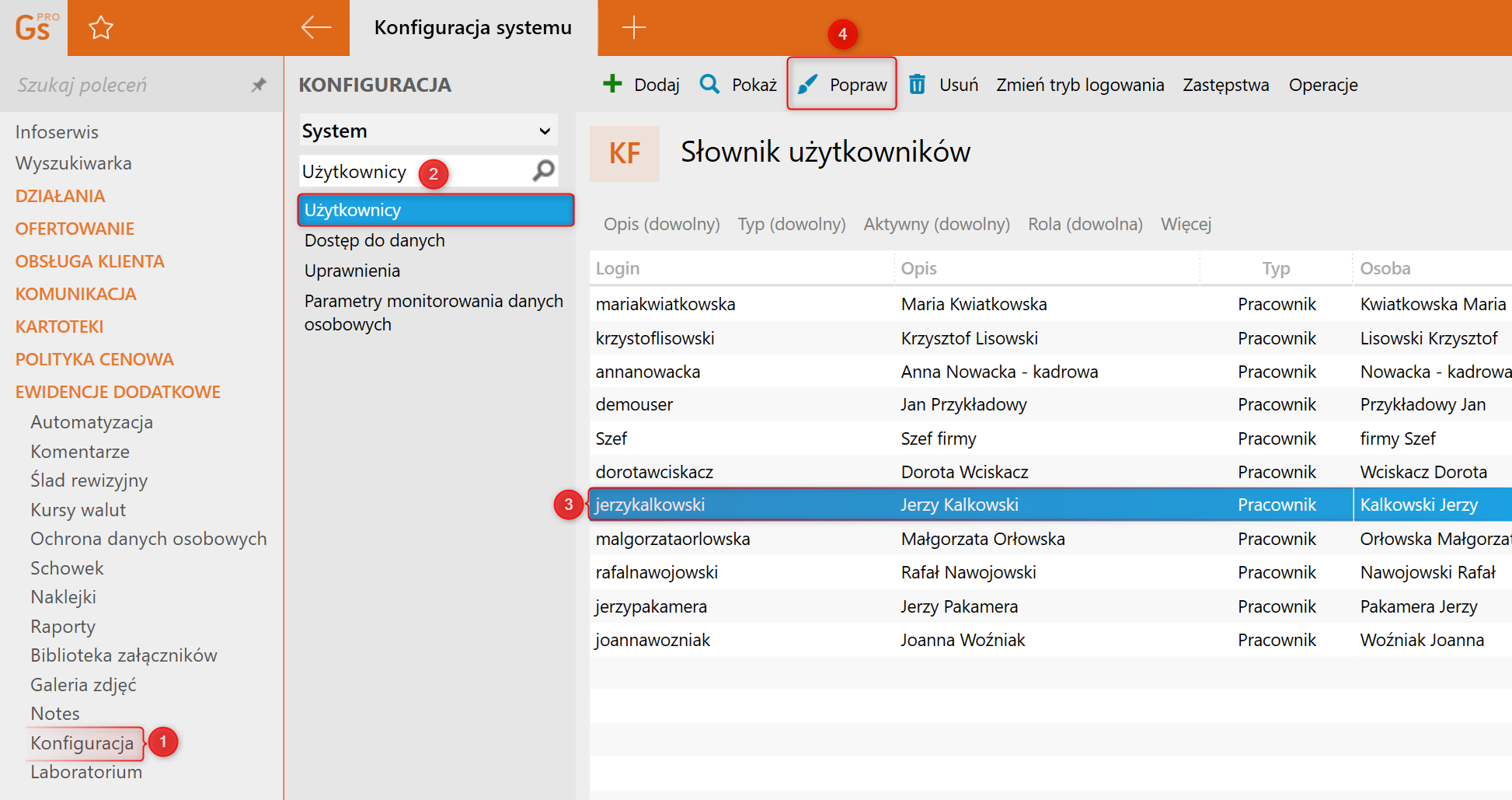1512x800 pixels.
Task: Pin the command search panel
Action: coord(259,85)
